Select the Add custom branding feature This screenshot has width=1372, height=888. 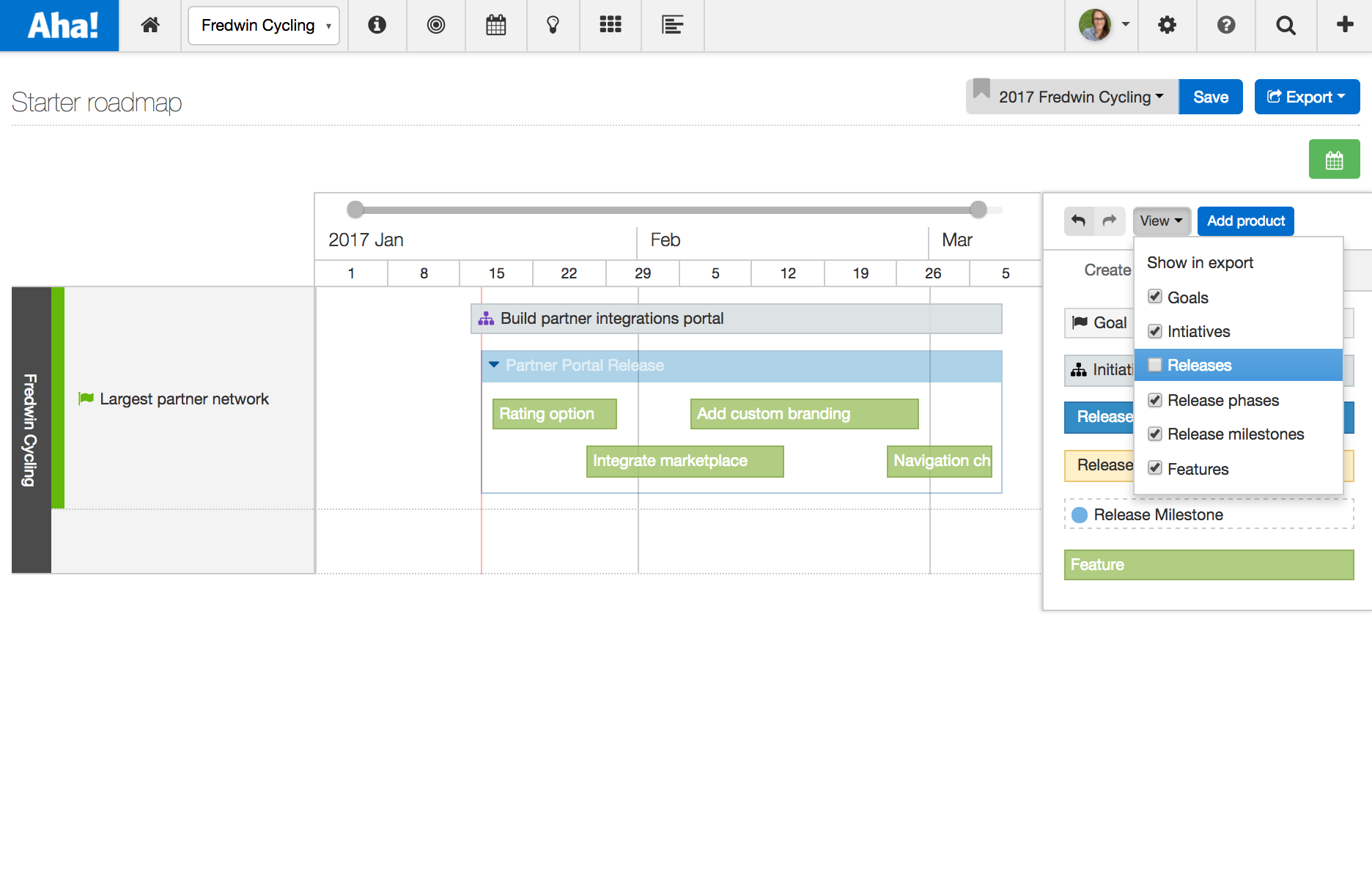(804, 414)
